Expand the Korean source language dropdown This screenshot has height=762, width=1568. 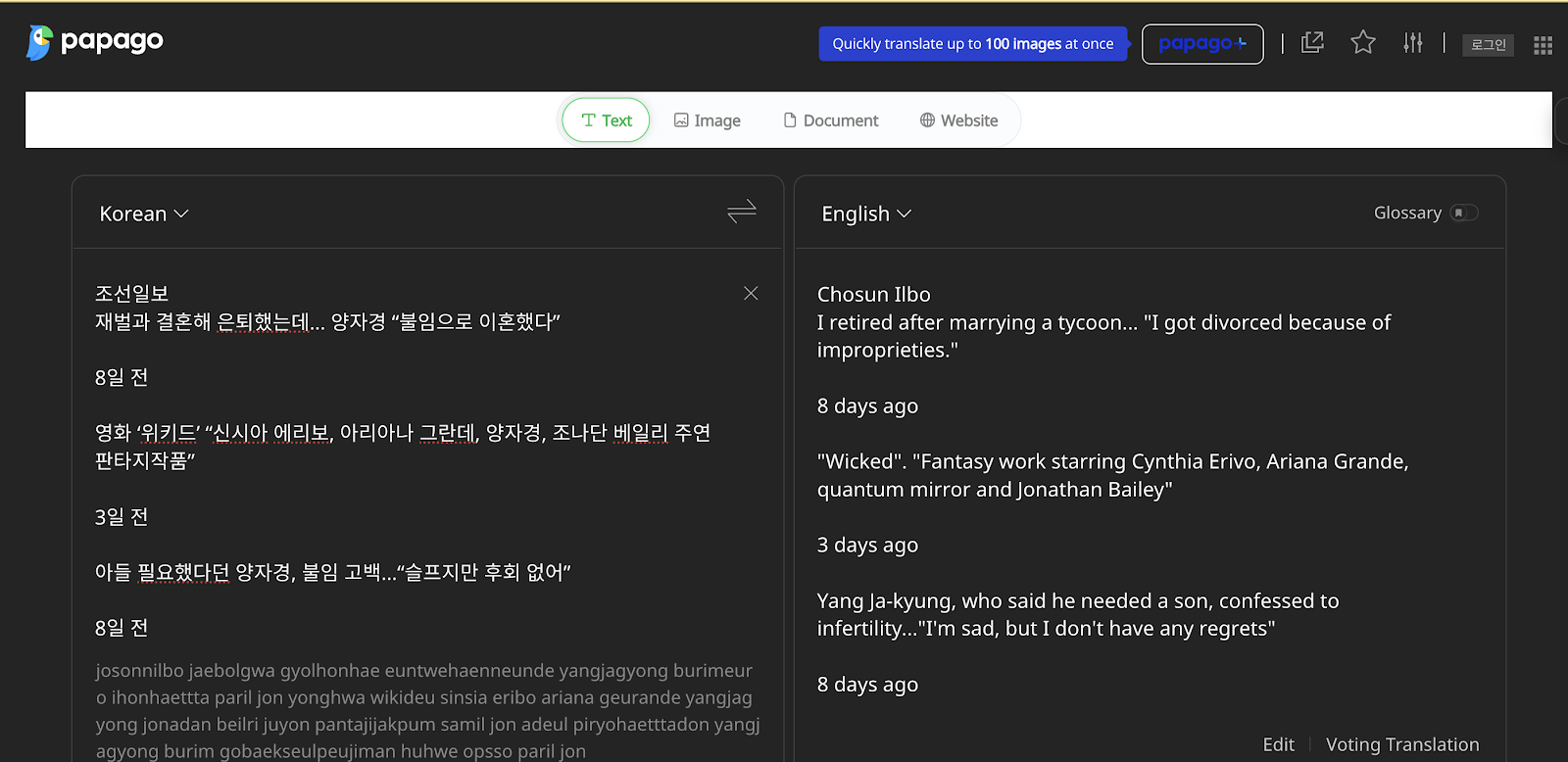tap(144, 214)
